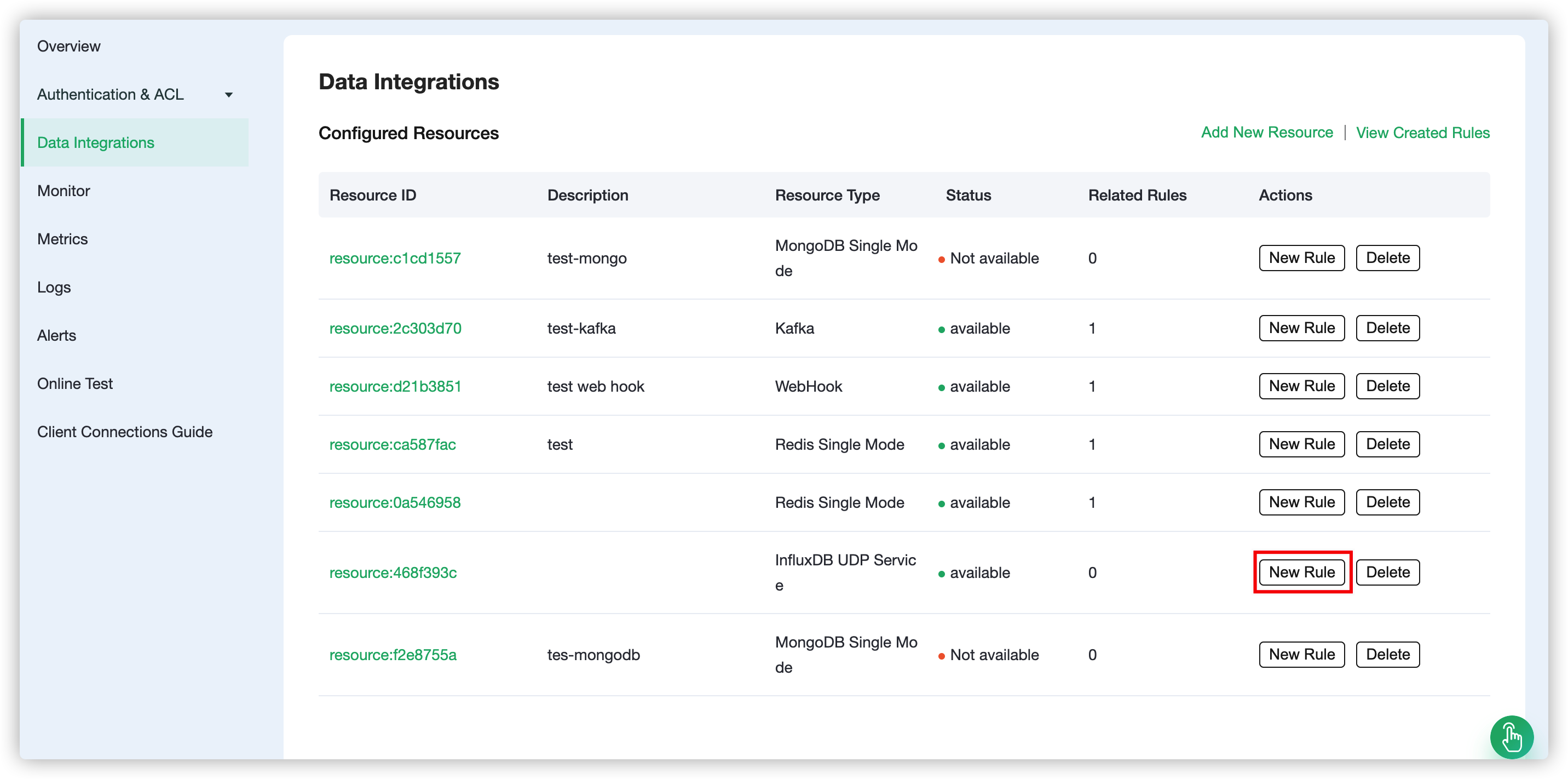Open the Kafka resource:2c303d70 link
Screen dimensions: 1568x779
(395, 328)
